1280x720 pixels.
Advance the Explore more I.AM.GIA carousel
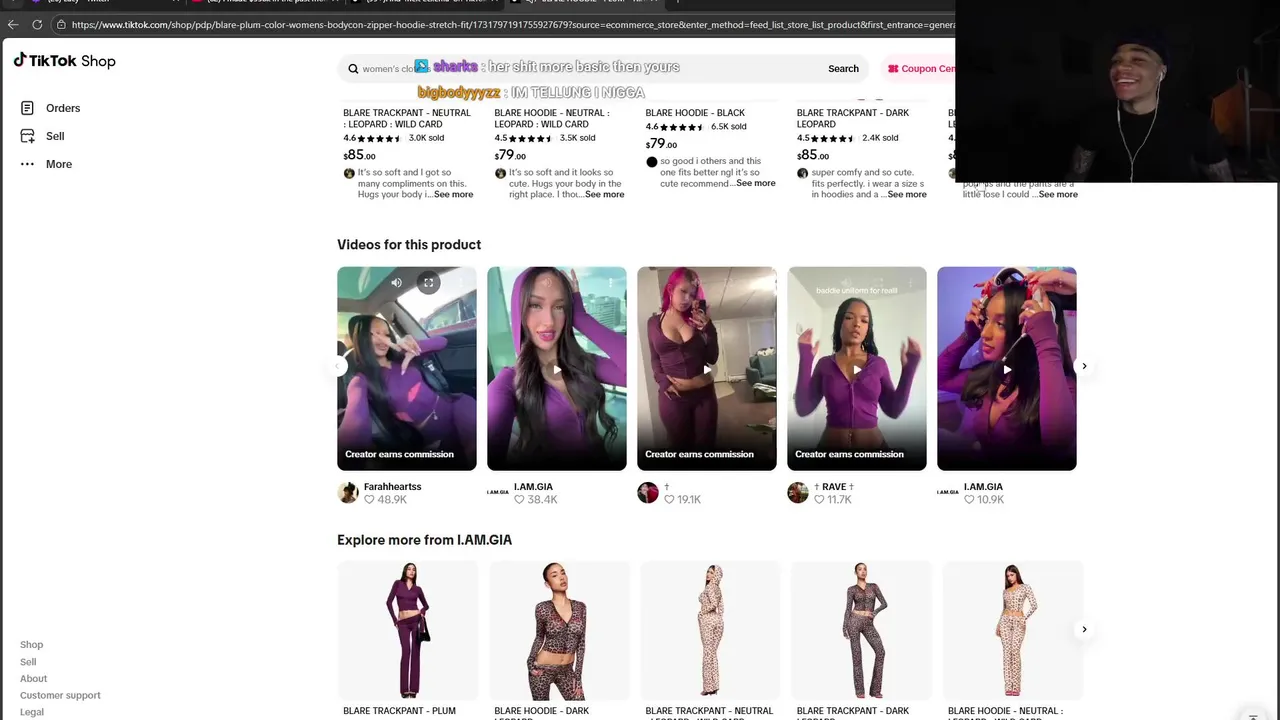tap(1084, 629)
